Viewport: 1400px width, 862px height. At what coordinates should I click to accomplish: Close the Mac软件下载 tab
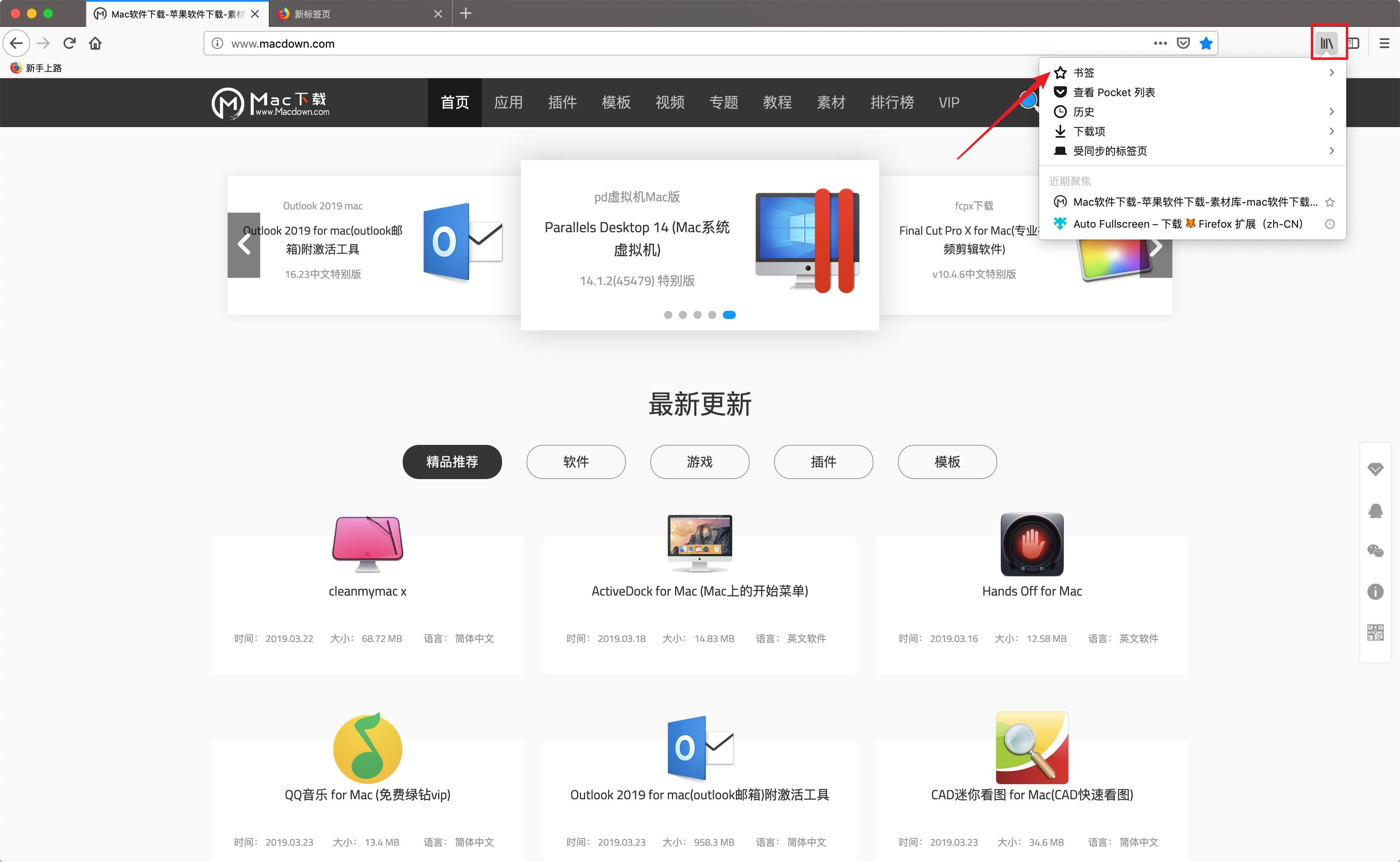point(255,14)
